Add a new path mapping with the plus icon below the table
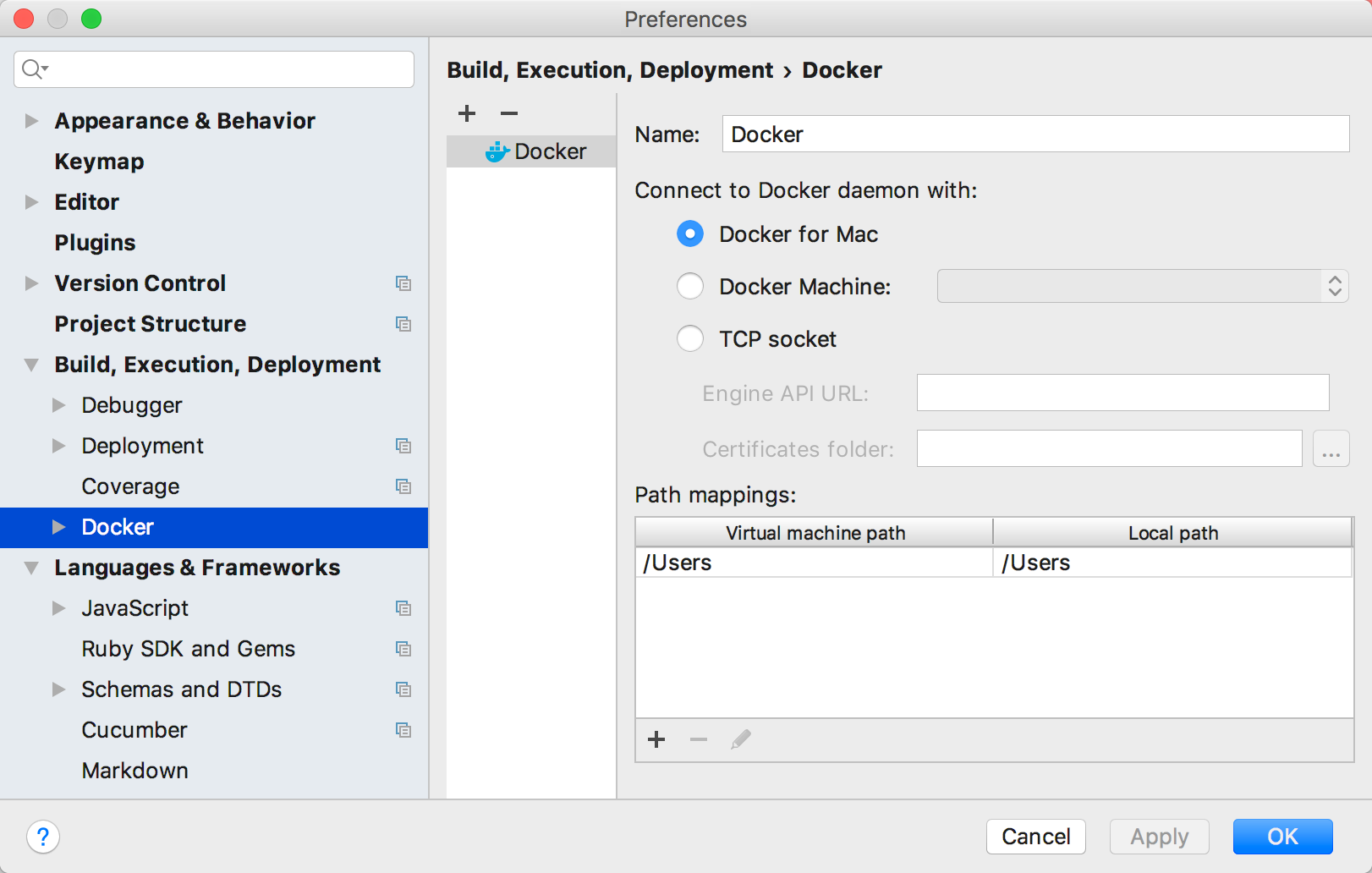Viewport: 1372px width, 873px height. [656, 740]
